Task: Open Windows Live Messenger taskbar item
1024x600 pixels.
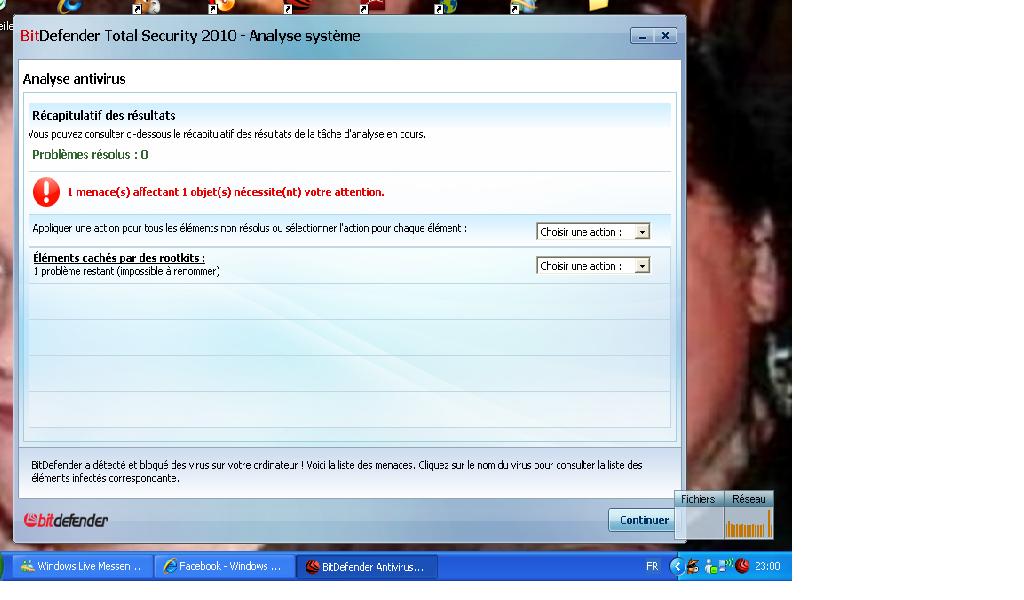Action: coord(82,566)
